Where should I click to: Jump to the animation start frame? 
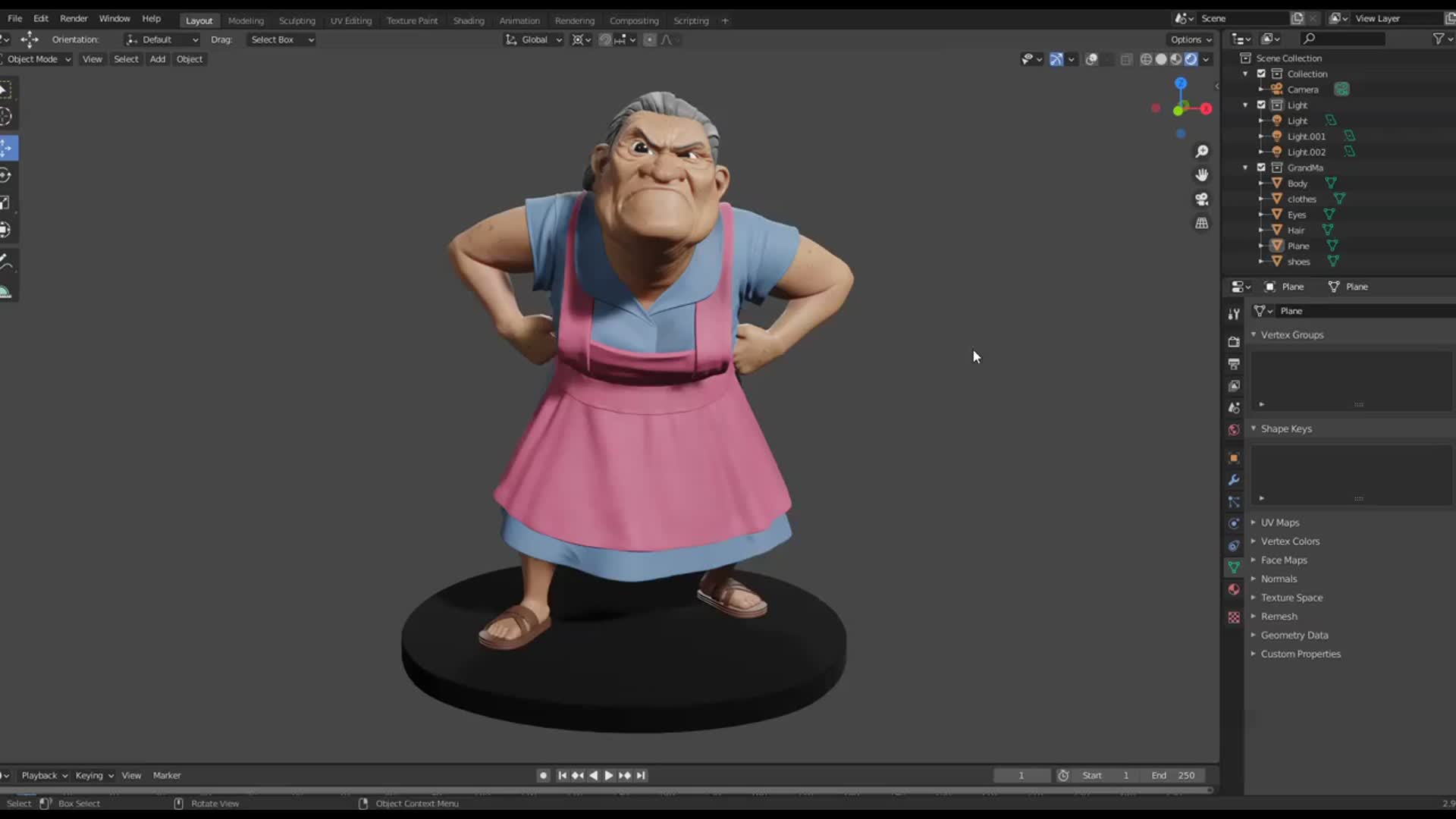coord(562,775)
